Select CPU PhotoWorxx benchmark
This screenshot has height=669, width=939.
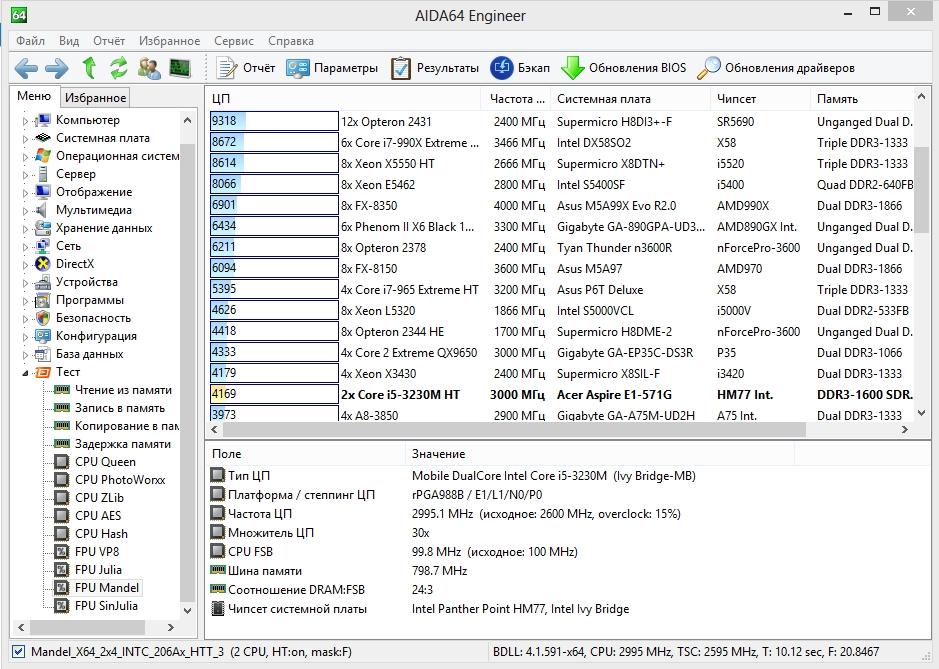click(x=120, y=479)
